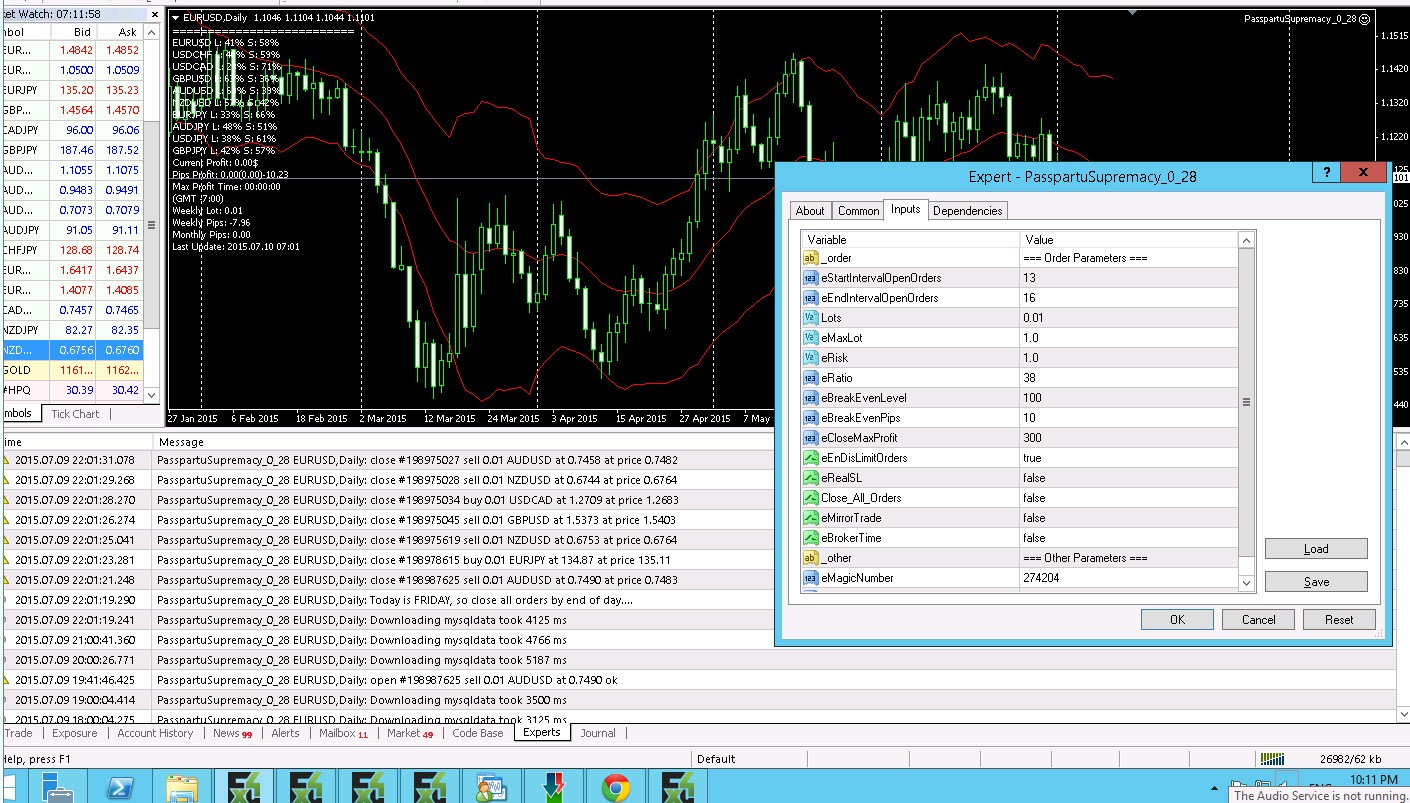The image size is (1410, 803).
Task: Select the eMagicNumber value 274204
Action: coord(1128,578)
